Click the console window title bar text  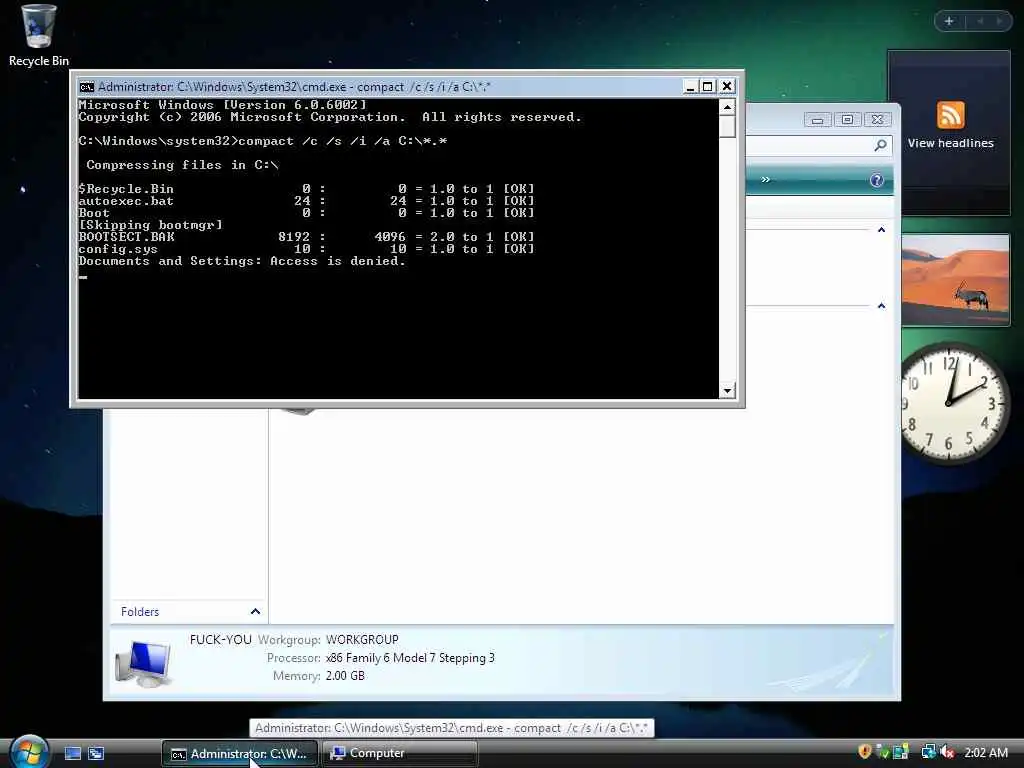(294, 87)
